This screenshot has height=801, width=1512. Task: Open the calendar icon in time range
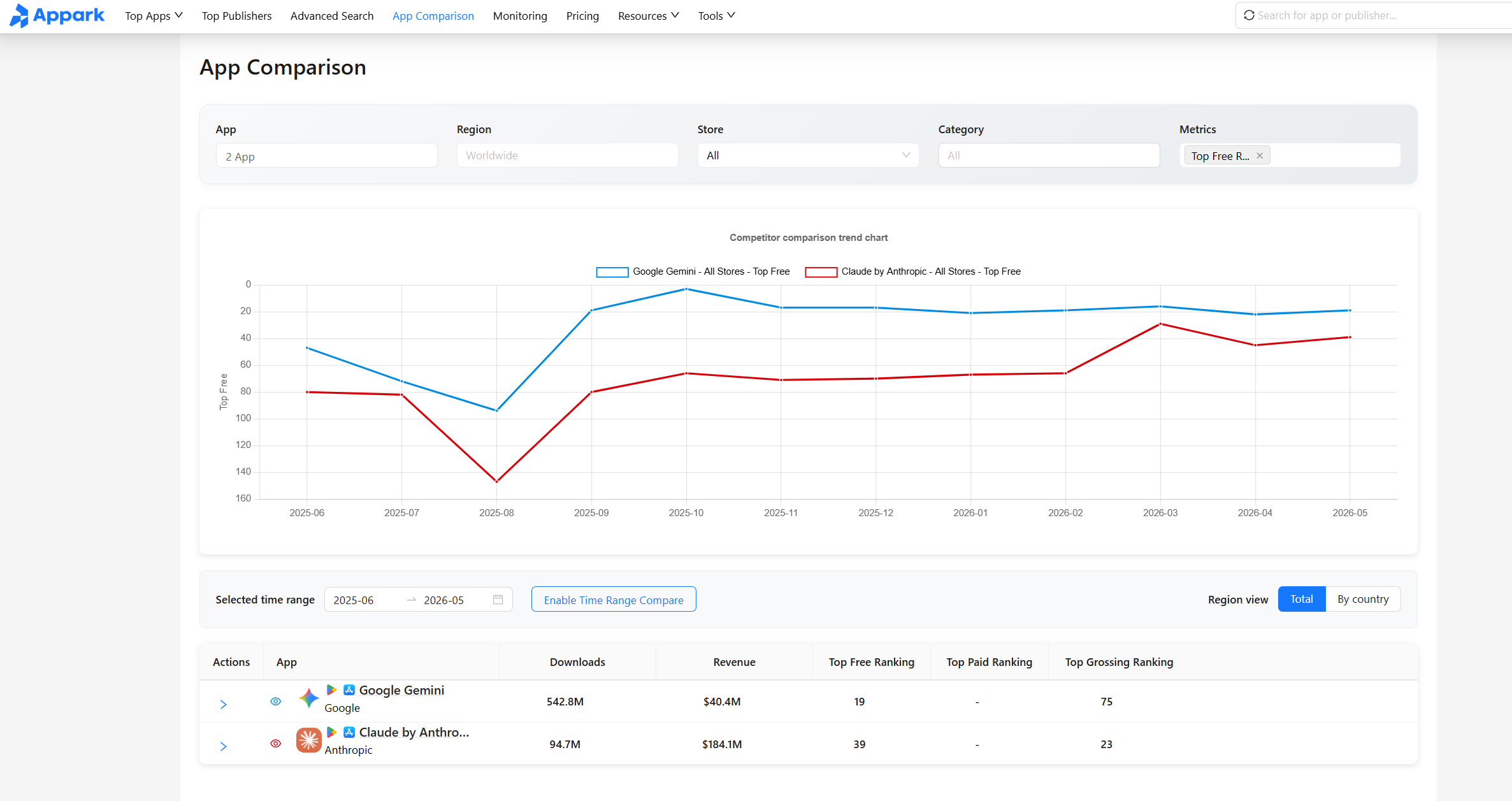[x=498, y=600]
